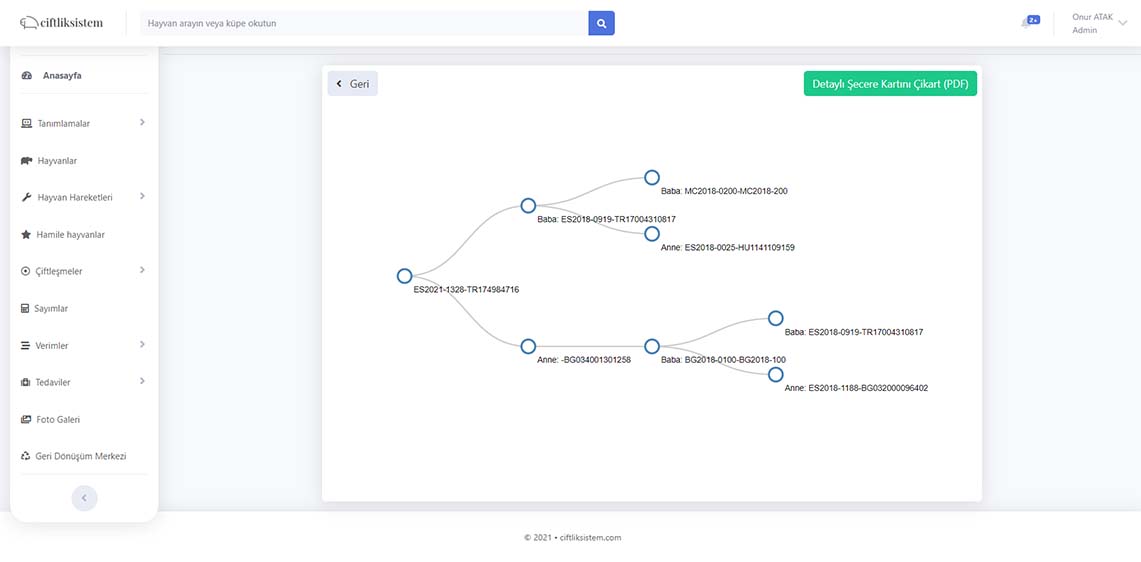Collapse sidebar with the round chevron button

[x=84, y=498]
